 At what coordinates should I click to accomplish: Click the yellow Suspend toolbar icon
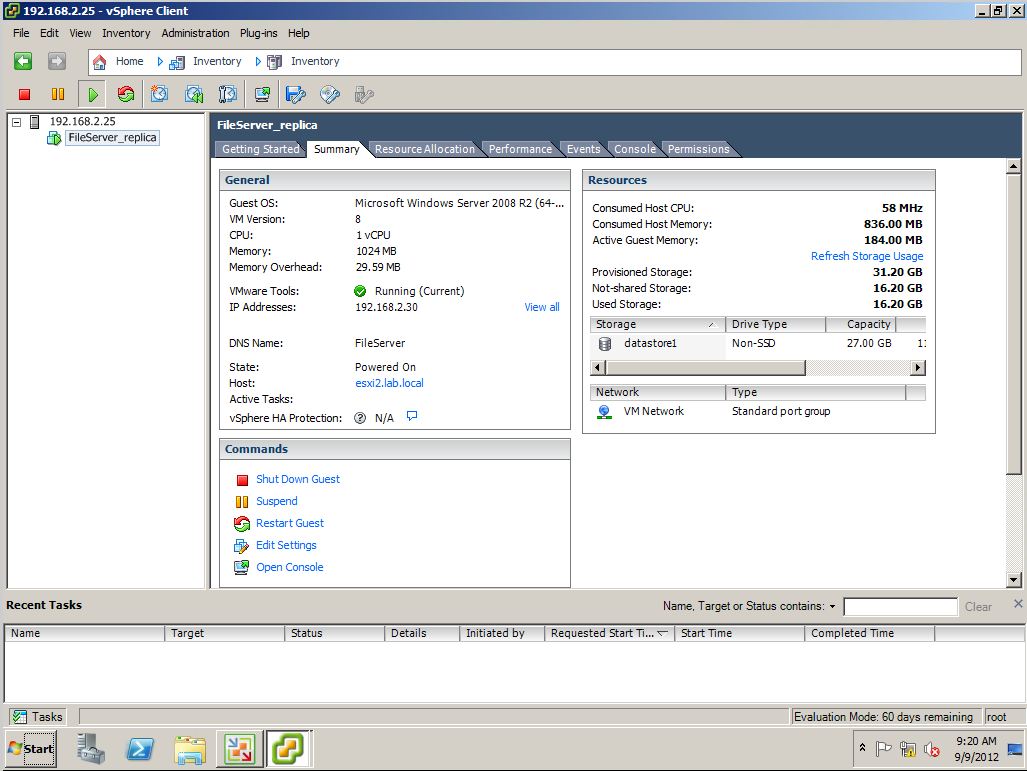click(58, 94)
